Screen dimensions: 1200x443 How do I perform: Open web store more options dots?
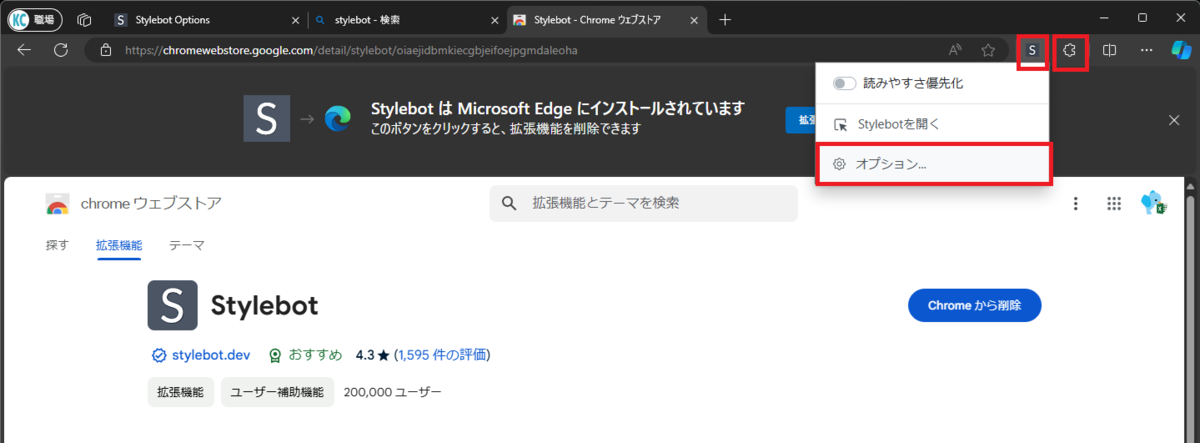point(1076,204)
